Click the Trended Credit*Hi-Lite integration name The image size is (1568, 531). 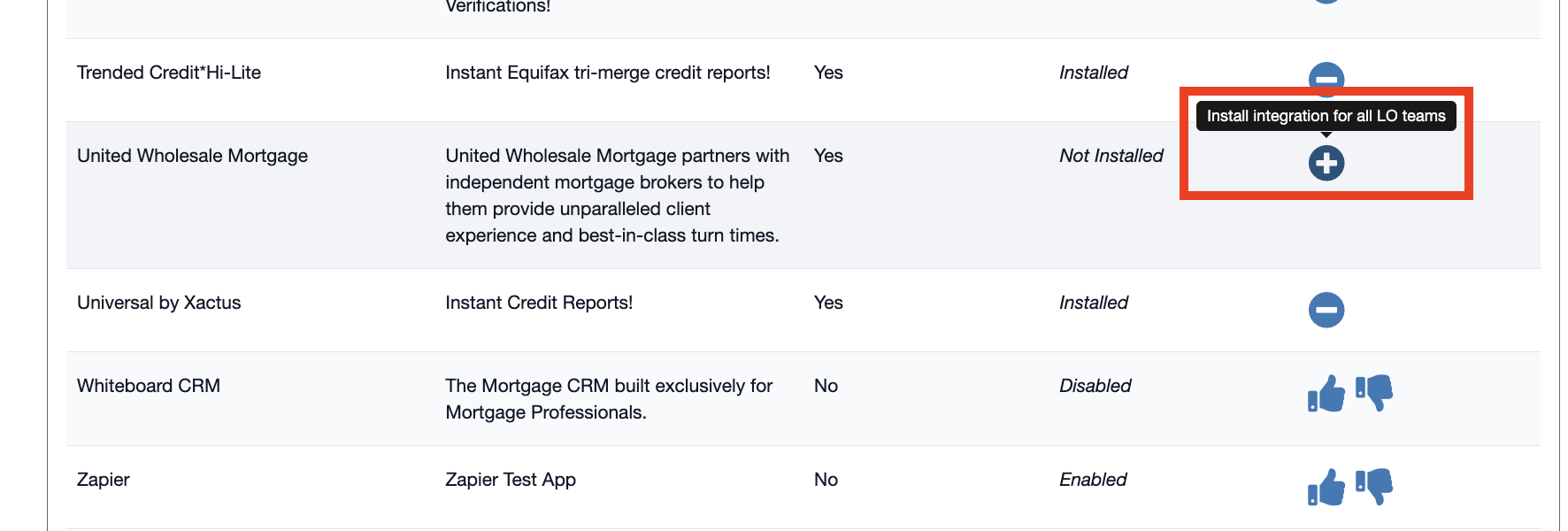click(x=169, y=73)
